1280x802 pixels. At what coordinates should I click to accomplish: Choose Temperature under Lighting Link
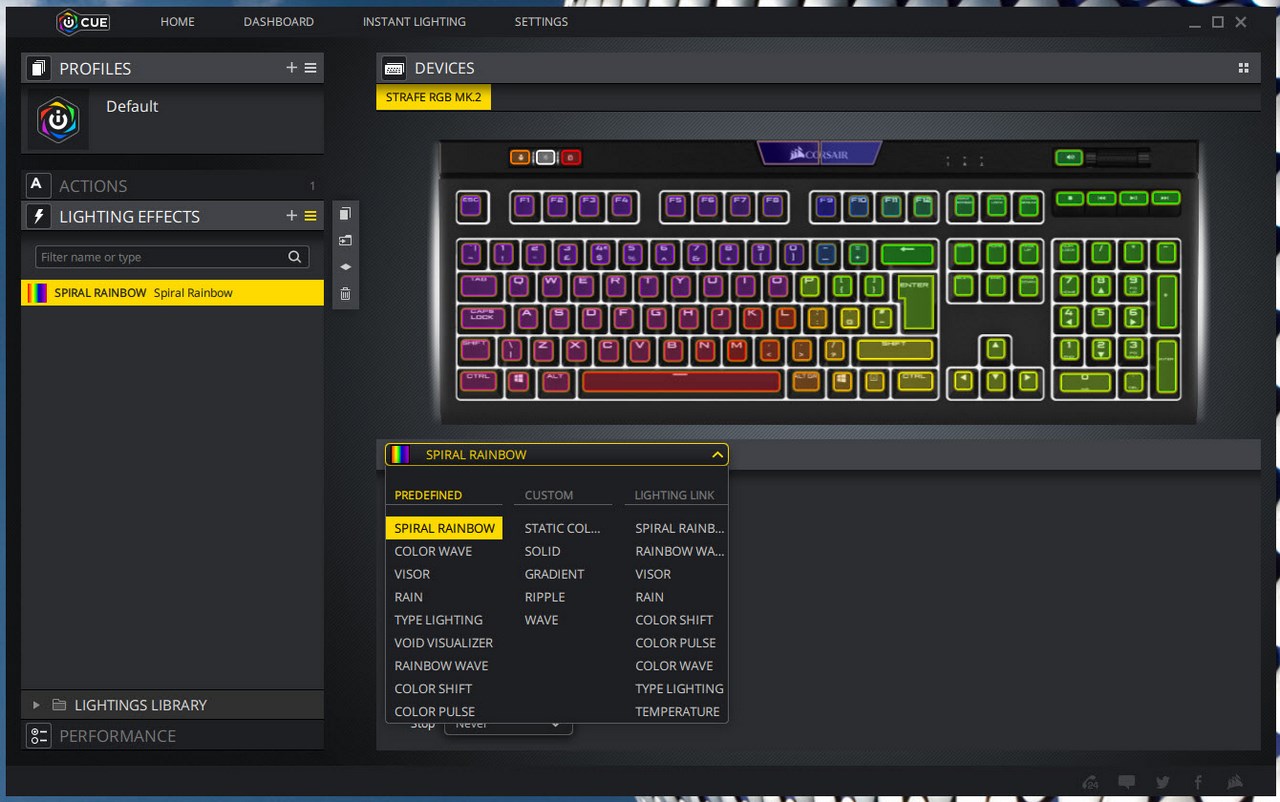[x=677, y=712]
